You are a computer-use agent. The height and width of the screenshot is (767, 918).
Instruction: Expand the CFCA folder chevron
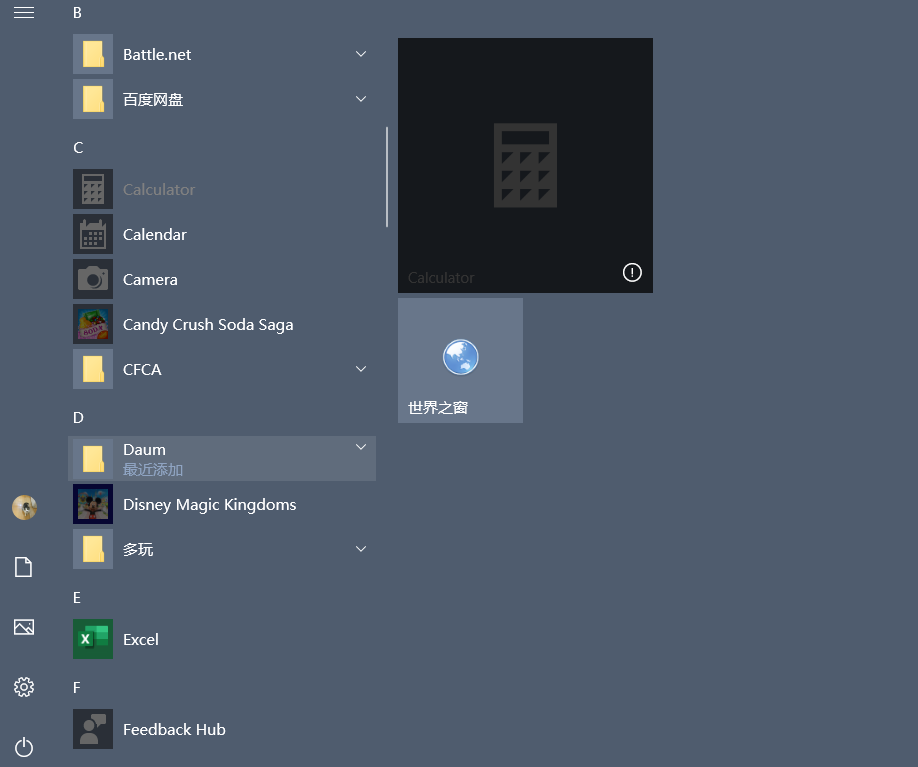click(361, 369)
